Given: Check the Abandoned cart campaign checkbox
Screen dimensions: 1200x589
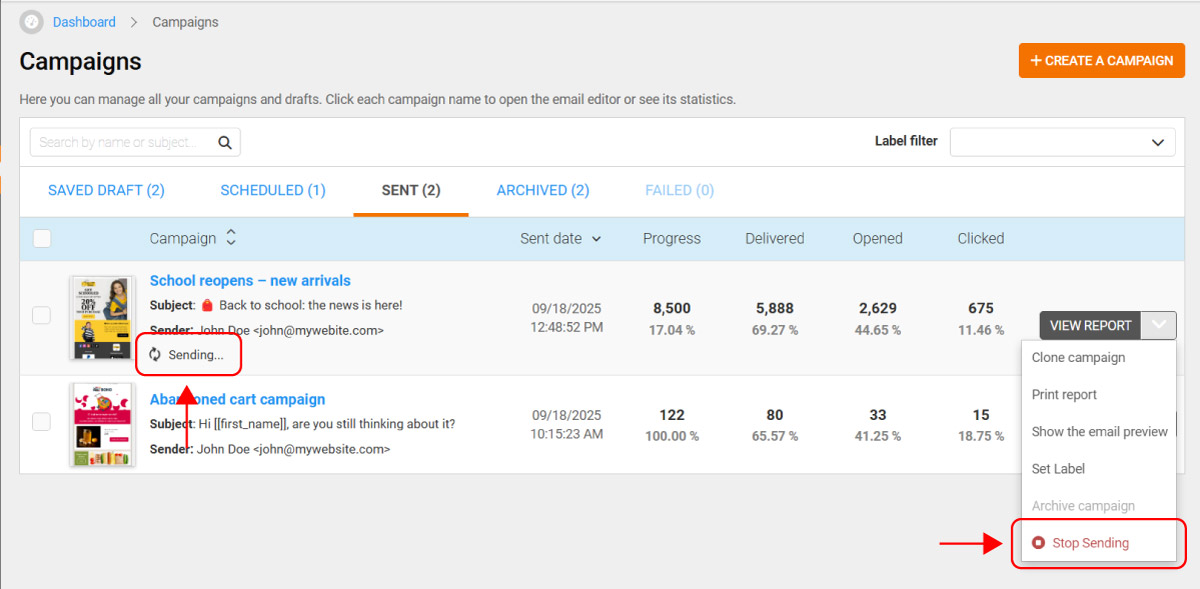Looking at the screenshot, I should [42, 422].
